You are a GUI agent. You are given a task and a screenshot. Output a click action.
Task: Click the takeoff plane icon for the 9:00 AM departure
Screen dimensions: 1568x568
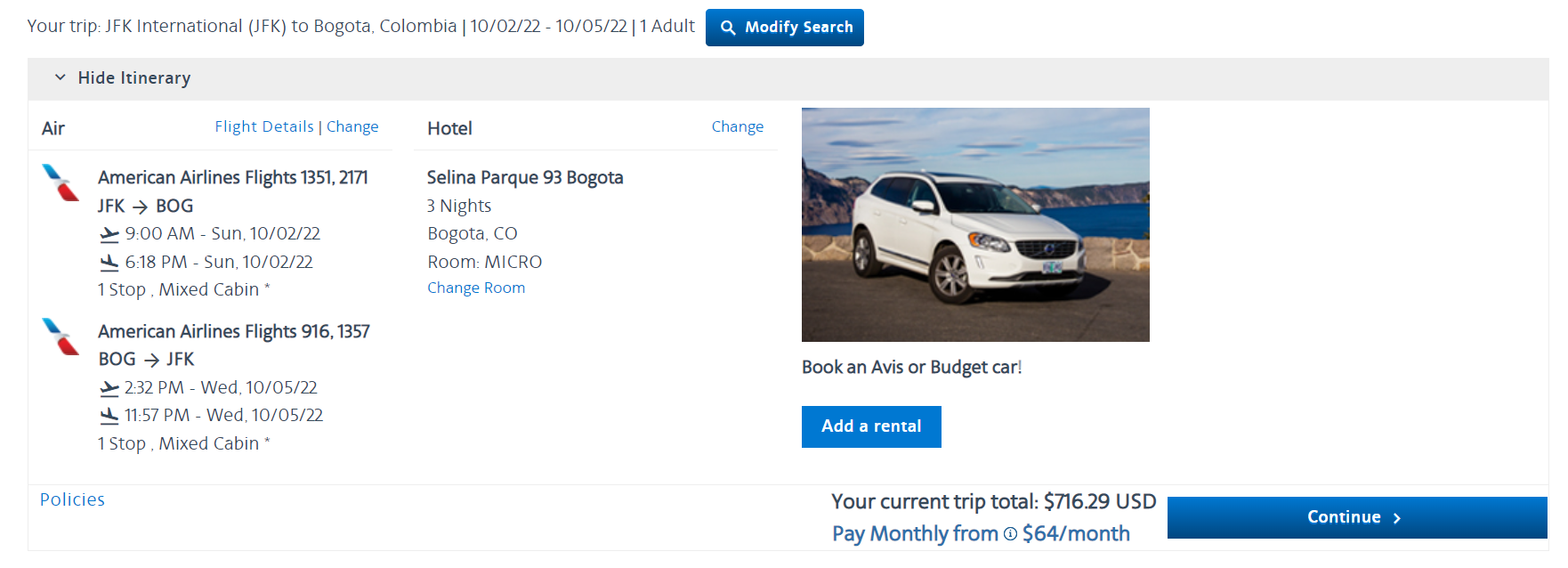click(108, 233)
